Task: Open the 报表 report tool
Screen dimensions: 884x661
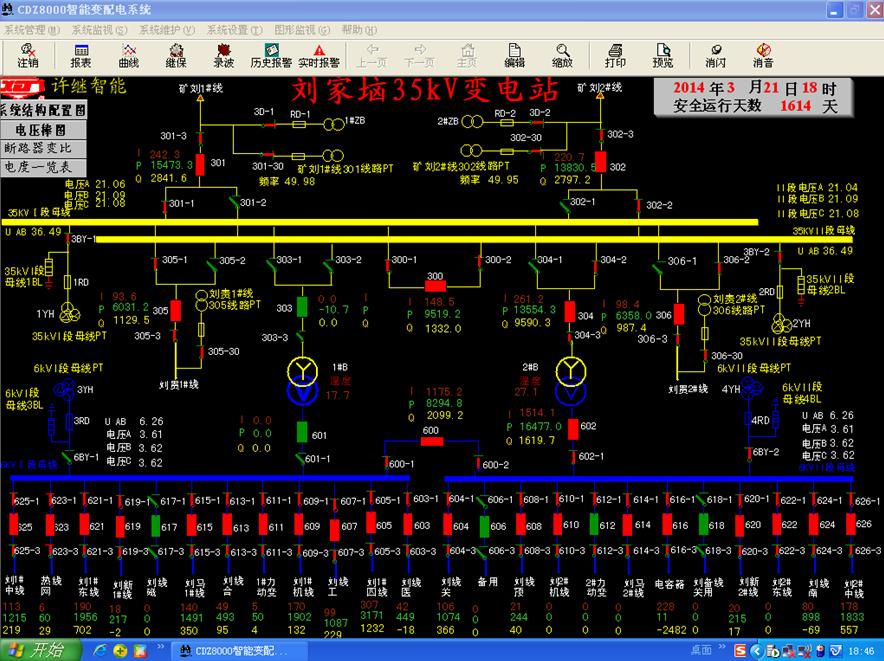Action: 80,55
